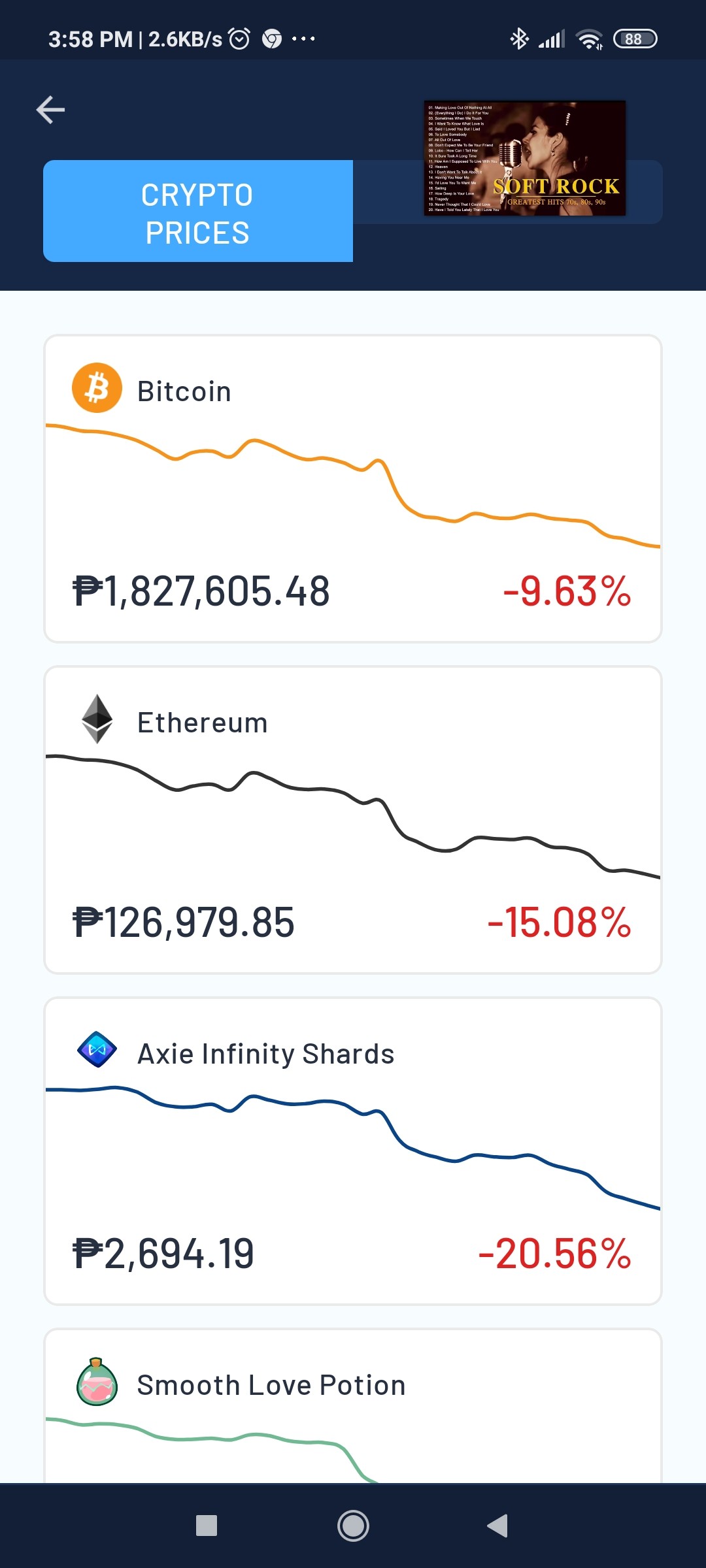Tap the Android home circle button
The image size is (706, 1568).
coord(353,1526)
